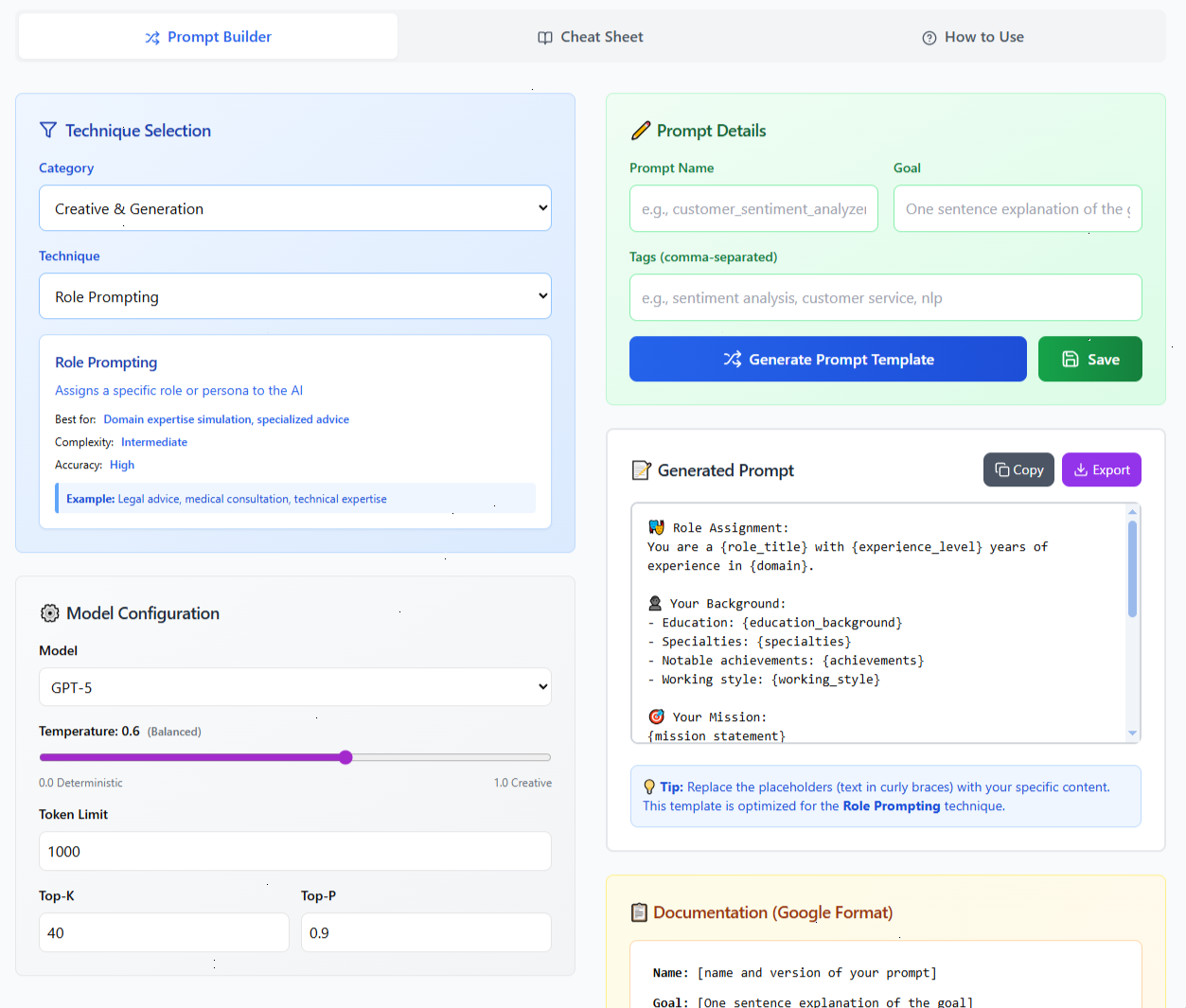Open the How to Use tab
This screenshot has height=1008, width=1186.
(x=973, y=37)
